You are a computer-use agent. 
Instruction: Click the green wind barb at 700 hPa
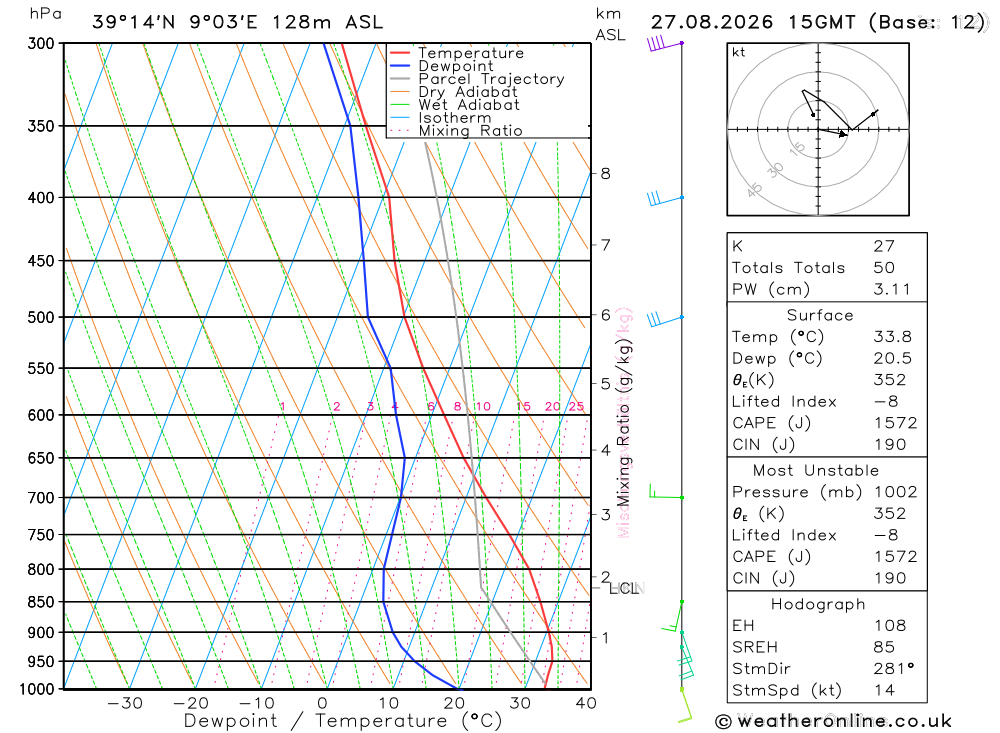(666, 492)
